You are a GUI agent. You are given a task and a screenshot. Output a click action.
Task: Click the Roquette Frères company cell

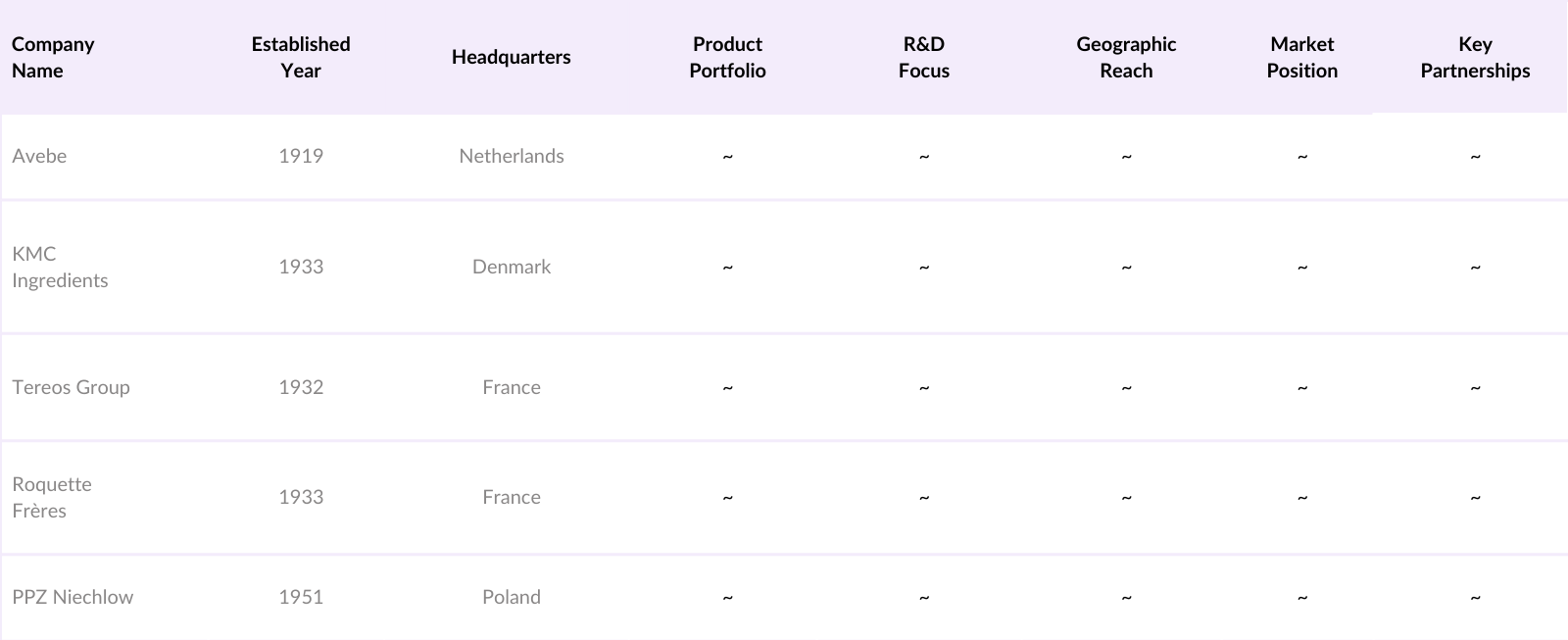52,497
